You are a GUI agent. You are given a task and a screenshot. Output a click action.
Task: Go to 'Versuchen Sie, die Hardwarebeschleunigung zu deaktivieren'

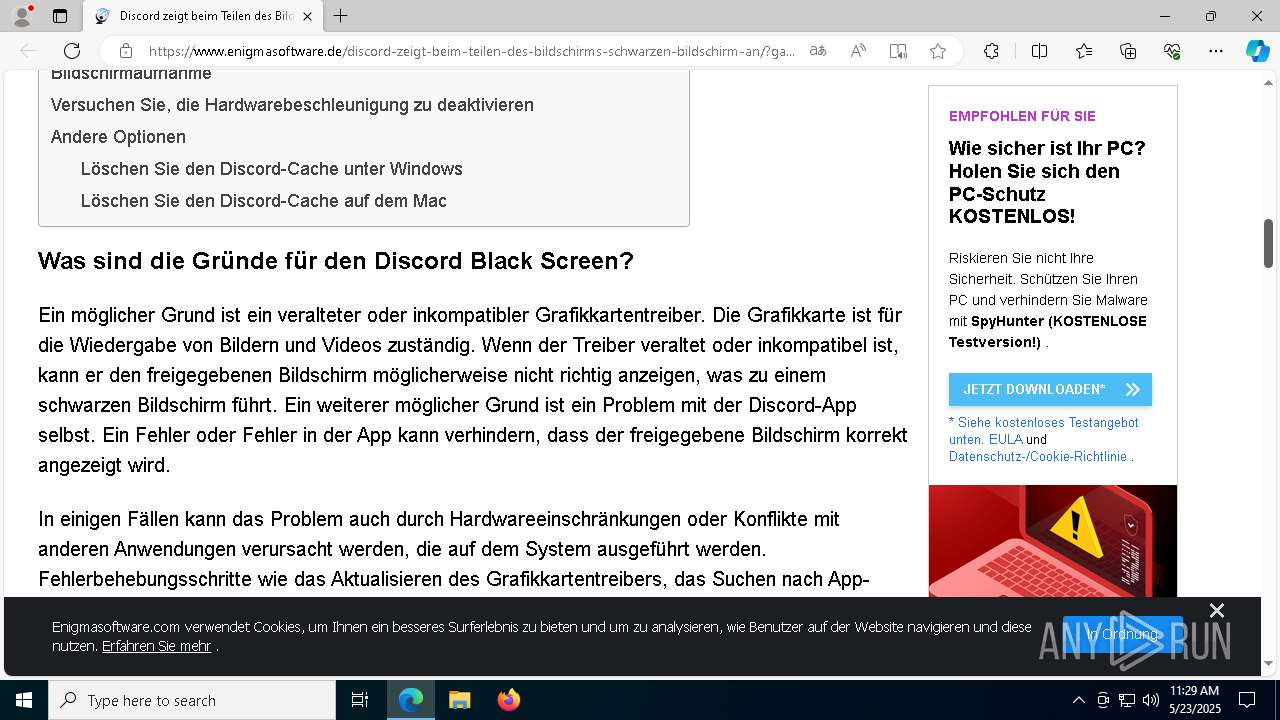click(292, 105)
